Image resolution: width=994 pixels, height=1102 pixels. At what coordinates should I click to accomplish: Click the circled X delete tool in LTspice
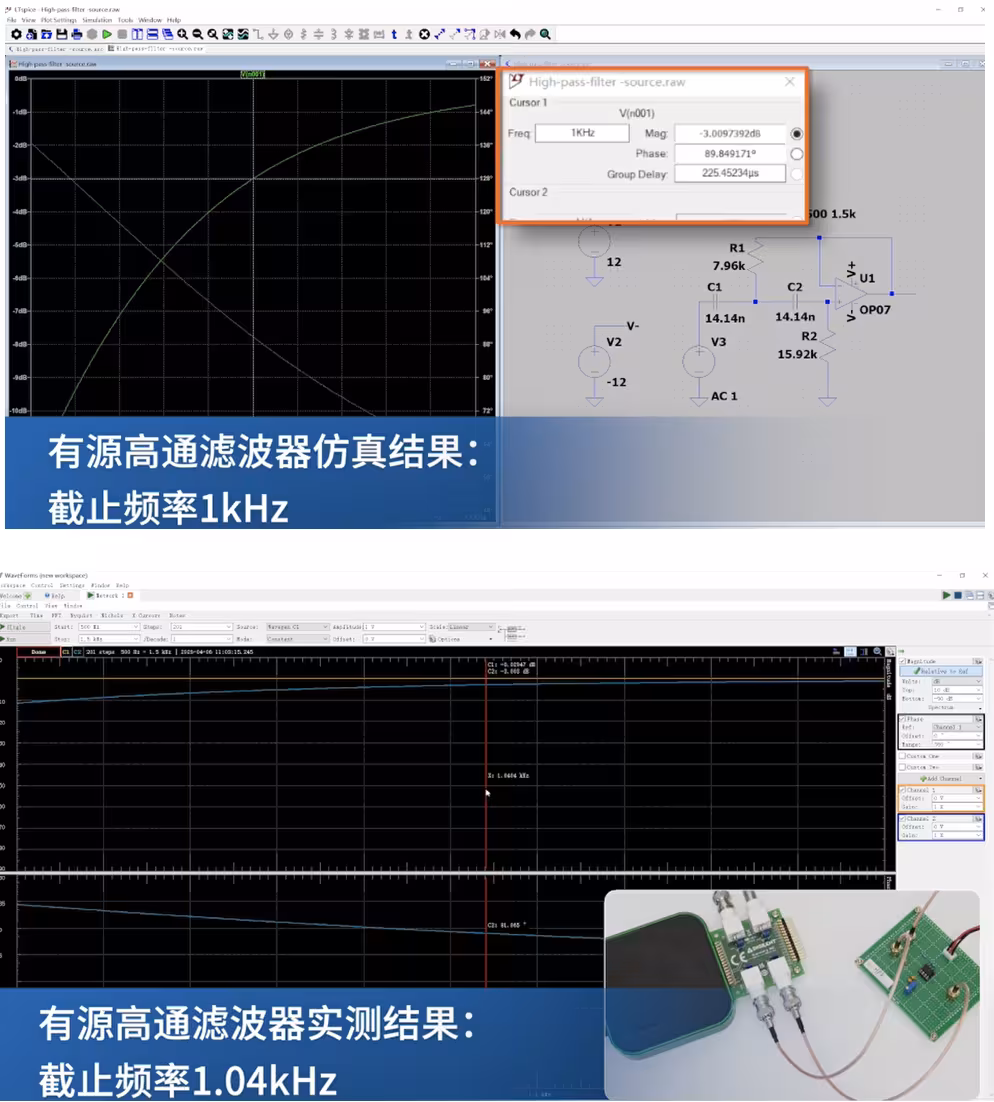425,34
